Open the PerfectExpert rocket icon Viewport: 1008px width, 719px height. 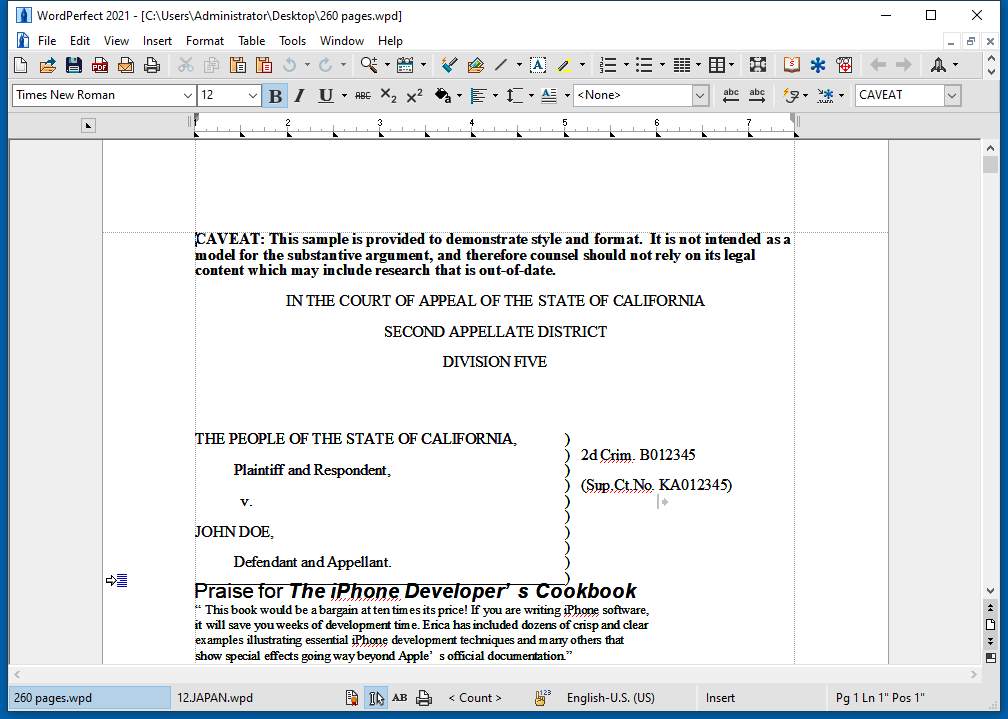[939, 65]
